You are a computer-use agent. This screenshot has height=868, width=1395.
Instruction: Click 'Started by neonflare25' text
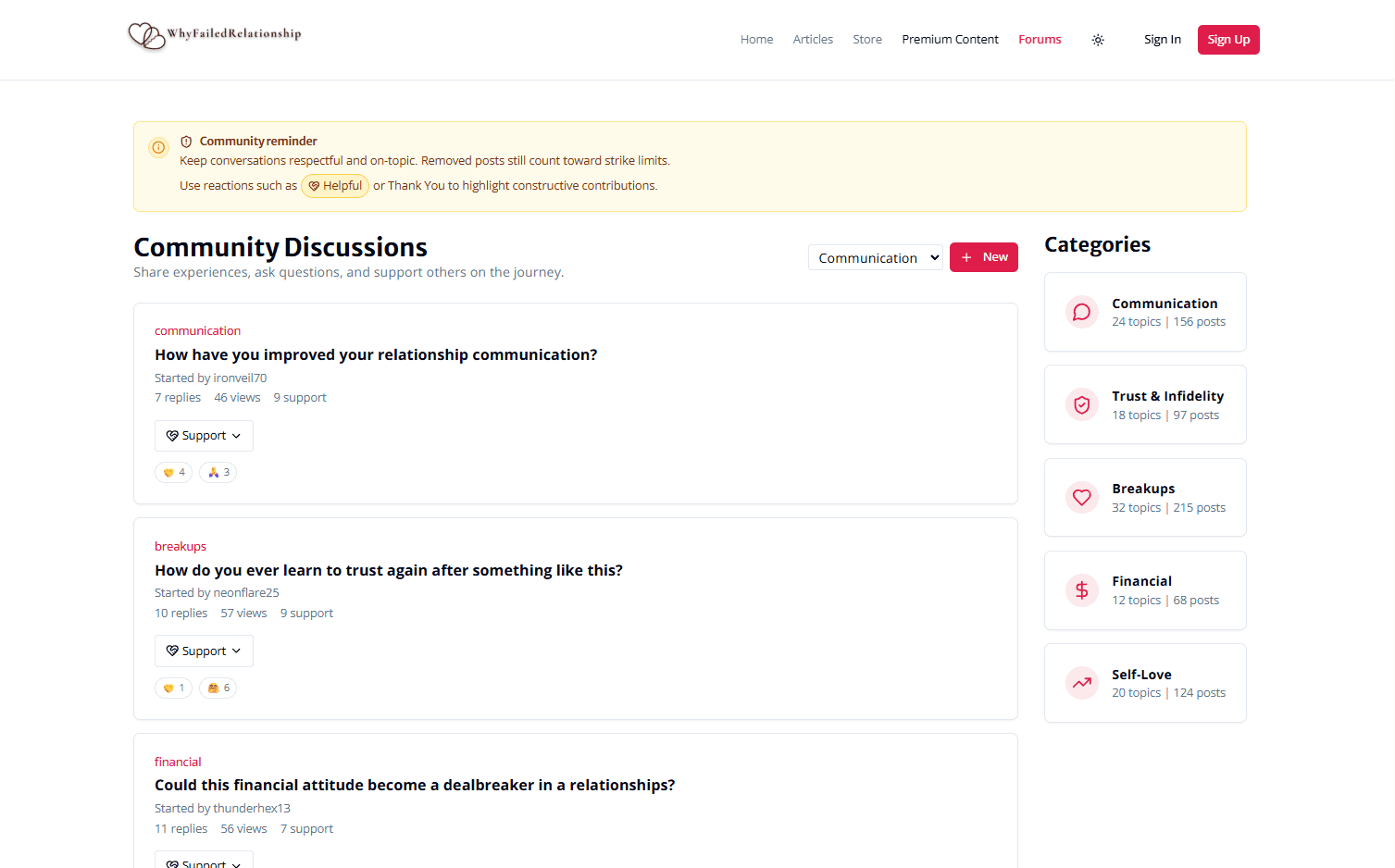point(217,593)
